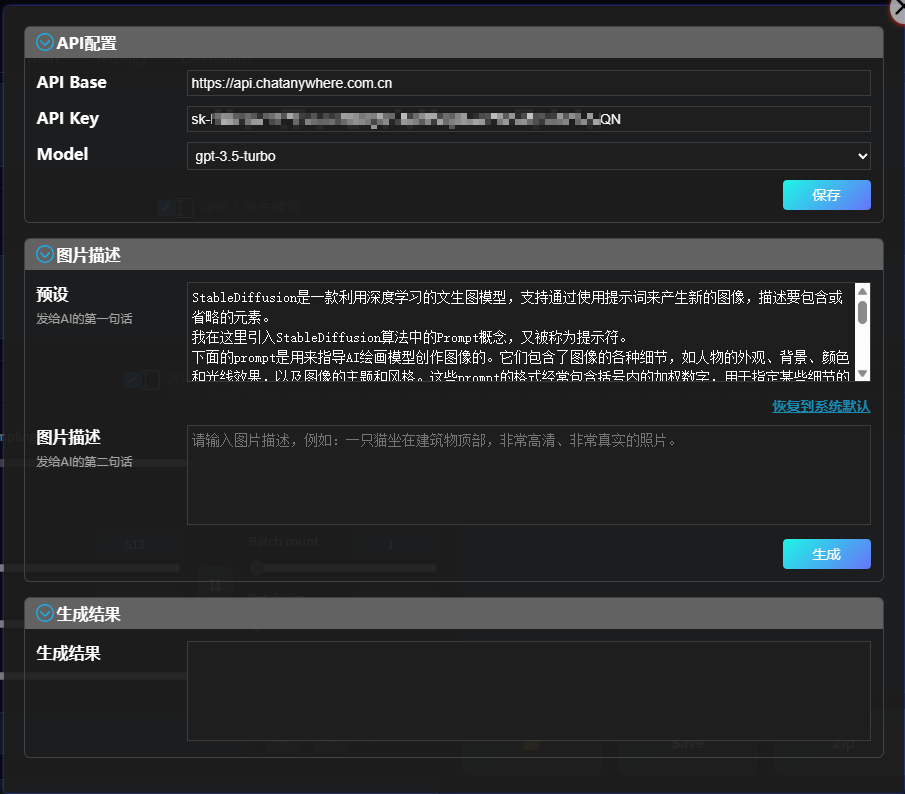Screen dimensions: 905x794
Task: Click the 恢复到系统默认 restore default link
Action: pos(820,406)
